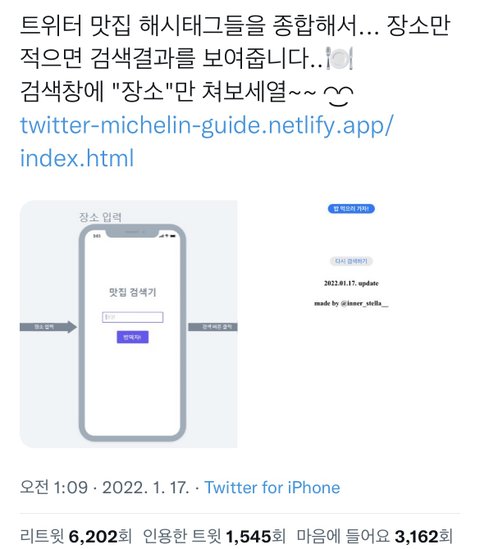This screenshot has width=480, height=549.
Task: View the 리트윗 6,202회 retweet list
Action: [76, 536]
